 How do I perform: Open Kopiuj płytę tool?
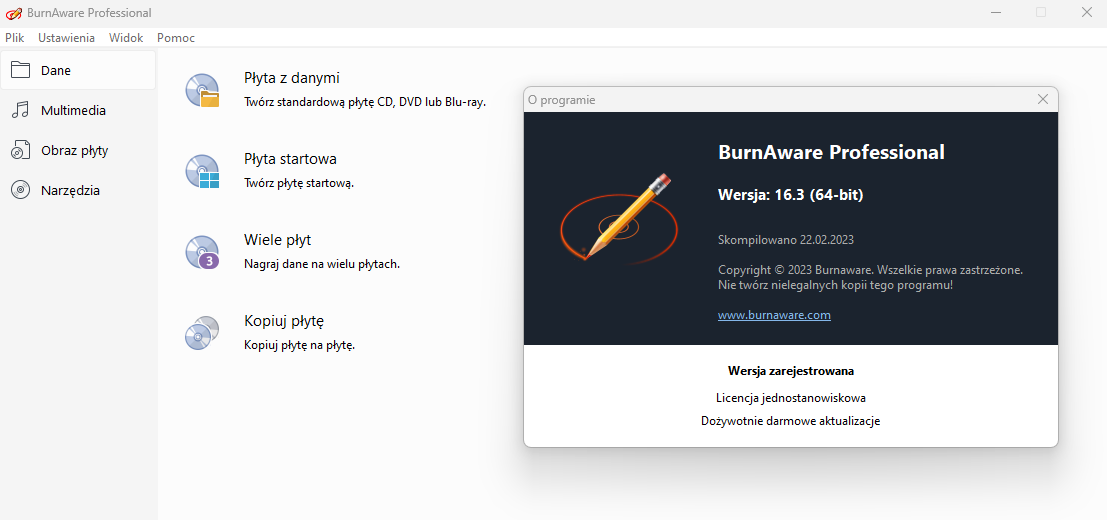tap(284, 321)
